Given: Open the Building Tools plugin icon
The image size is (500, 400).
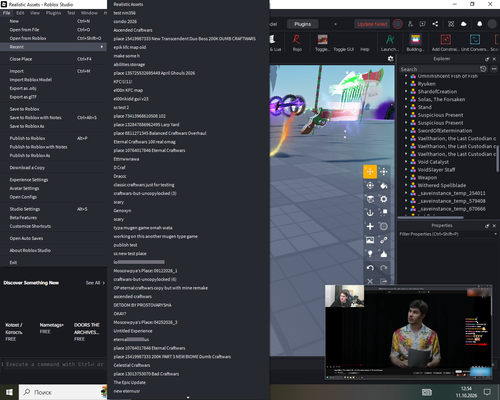Looking at the screenshot, I should pos(415,40).
